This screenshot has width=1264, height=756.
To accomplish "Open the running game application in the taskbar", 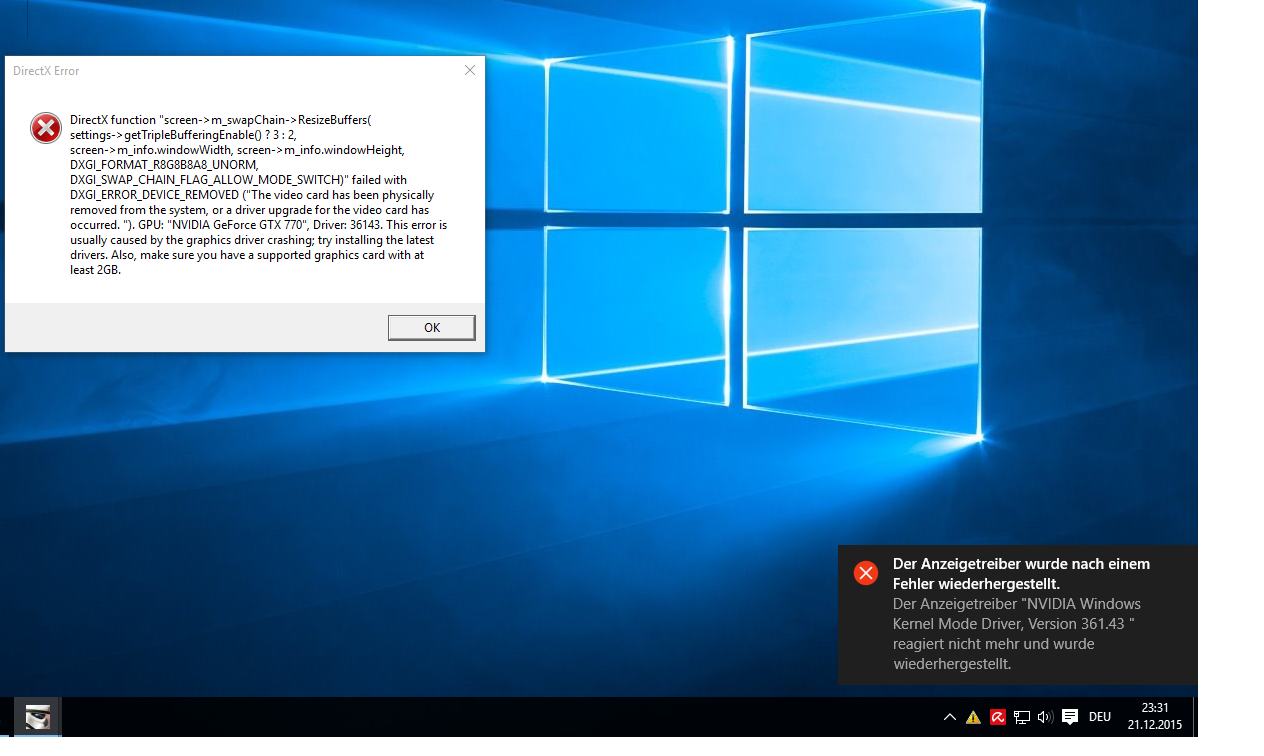I will (38, 717).
